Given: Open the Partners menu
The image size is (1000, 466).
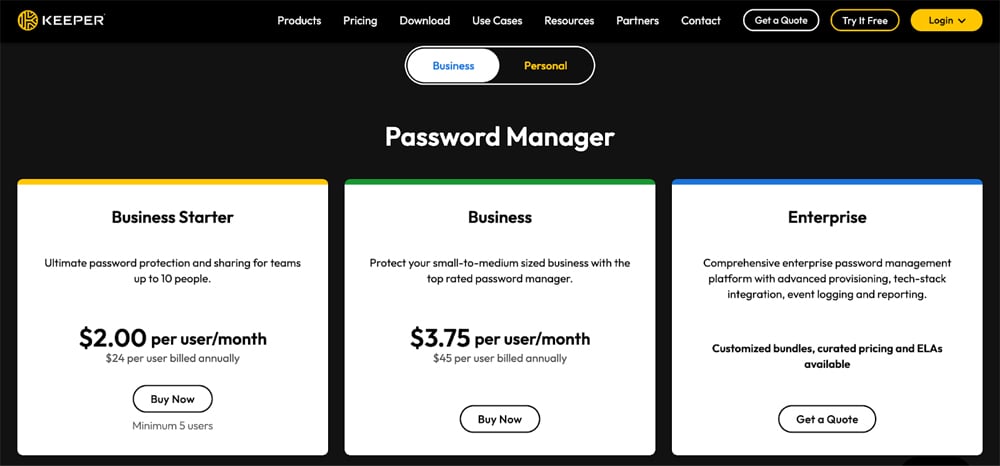Looking at the screenshot, I should coord(637,21).
